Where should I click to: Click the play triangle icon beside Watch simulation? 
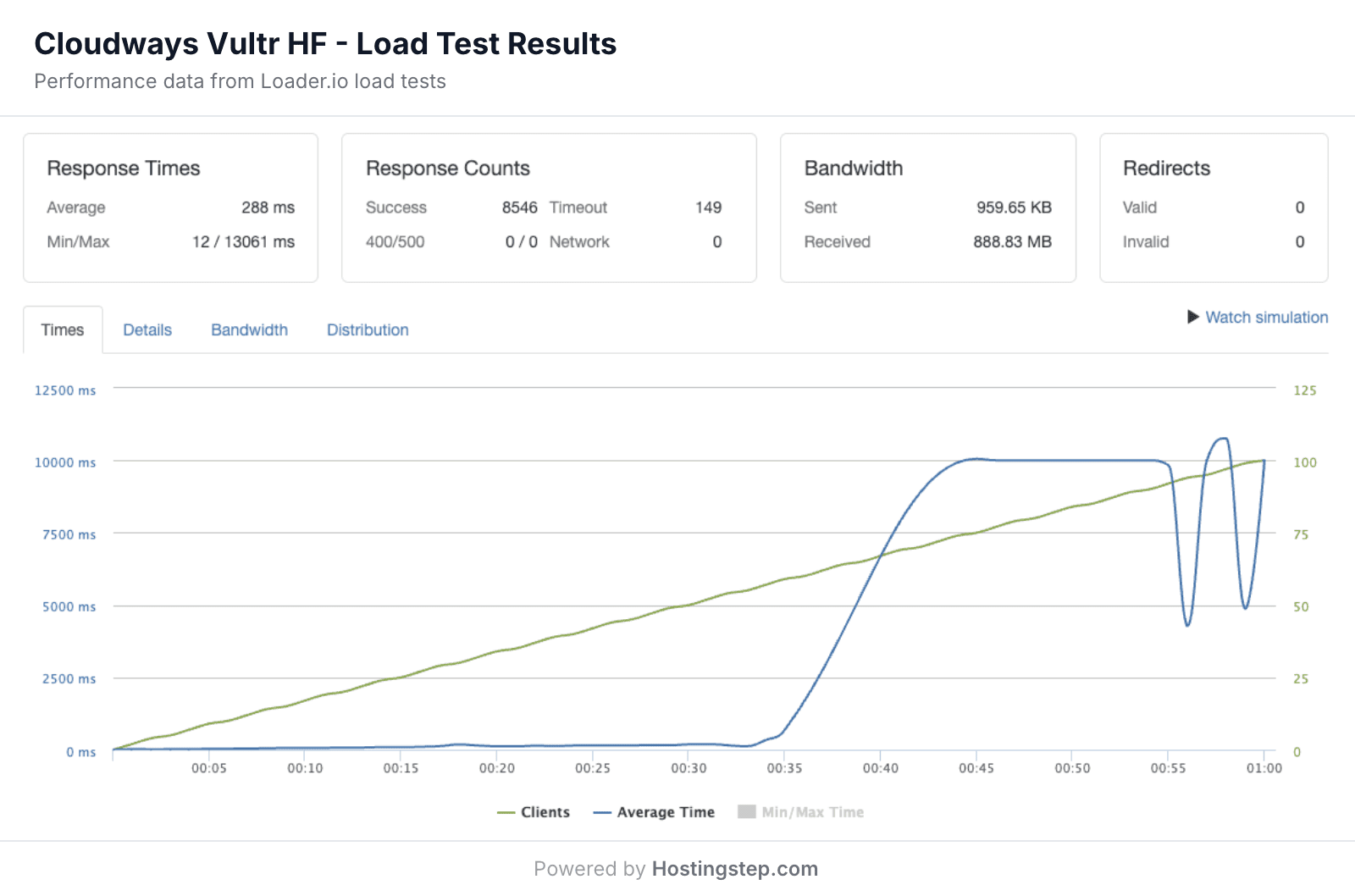(1192, 317)
